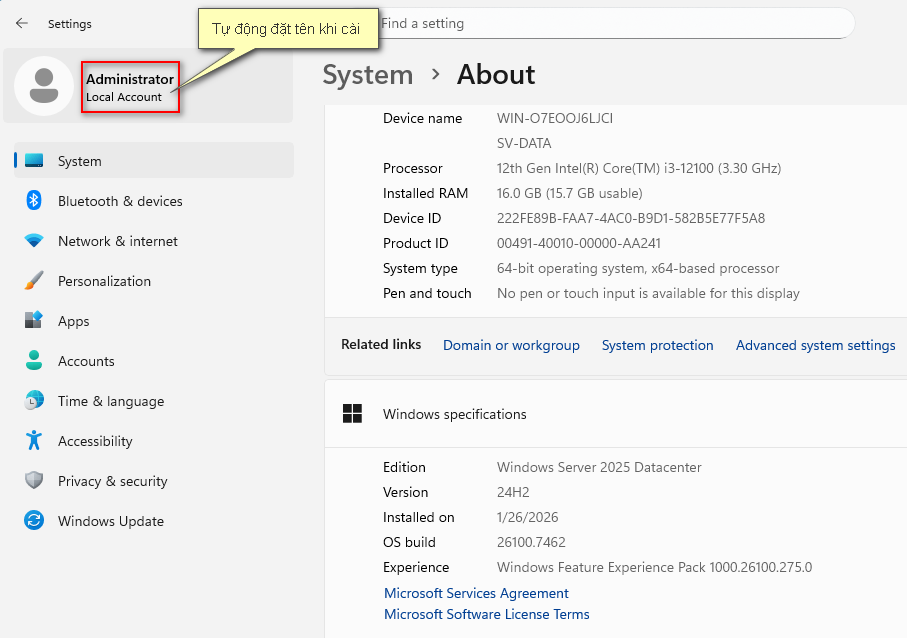The width and height of the screenshot is (907, 638).
Task: Open Network & internet settings label
Action: coord(118,241)
